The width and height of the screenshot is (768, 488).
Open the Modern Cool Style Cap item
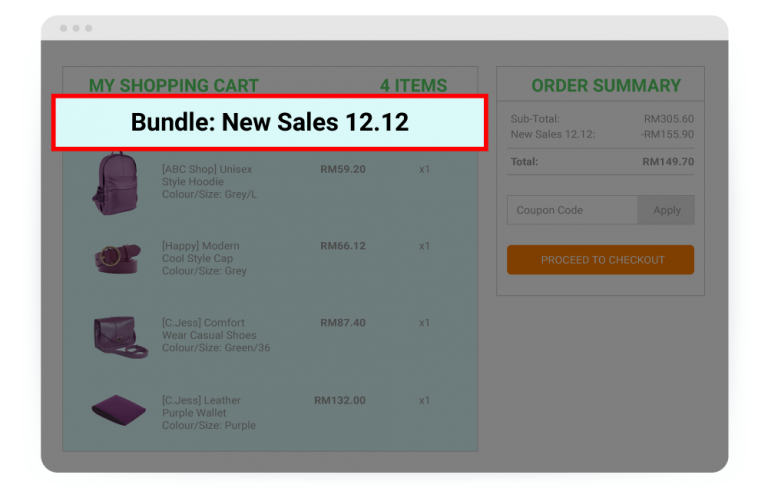[204, 258]
